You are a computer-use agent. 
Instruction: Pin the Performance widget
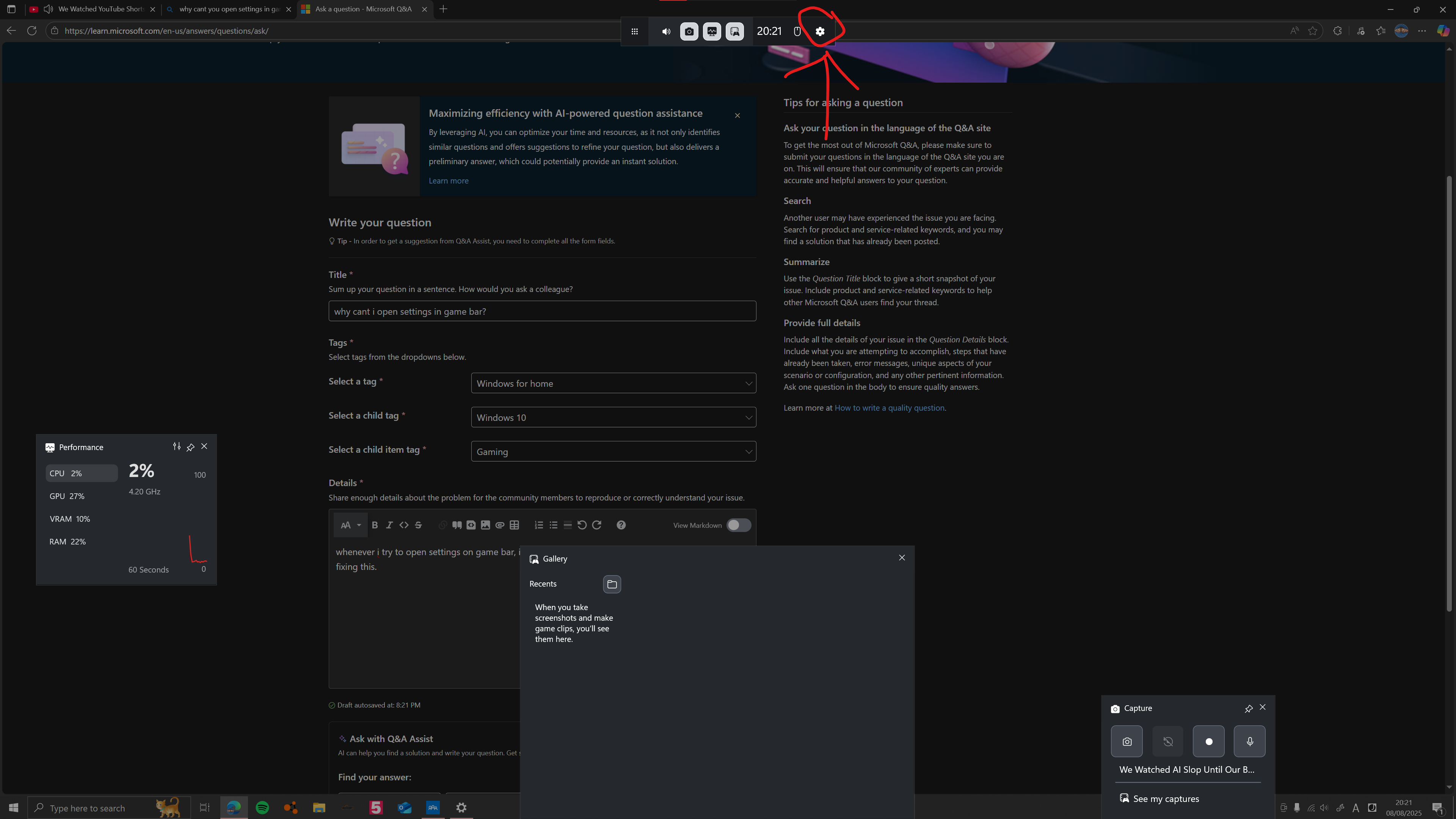tap(190, 447)
